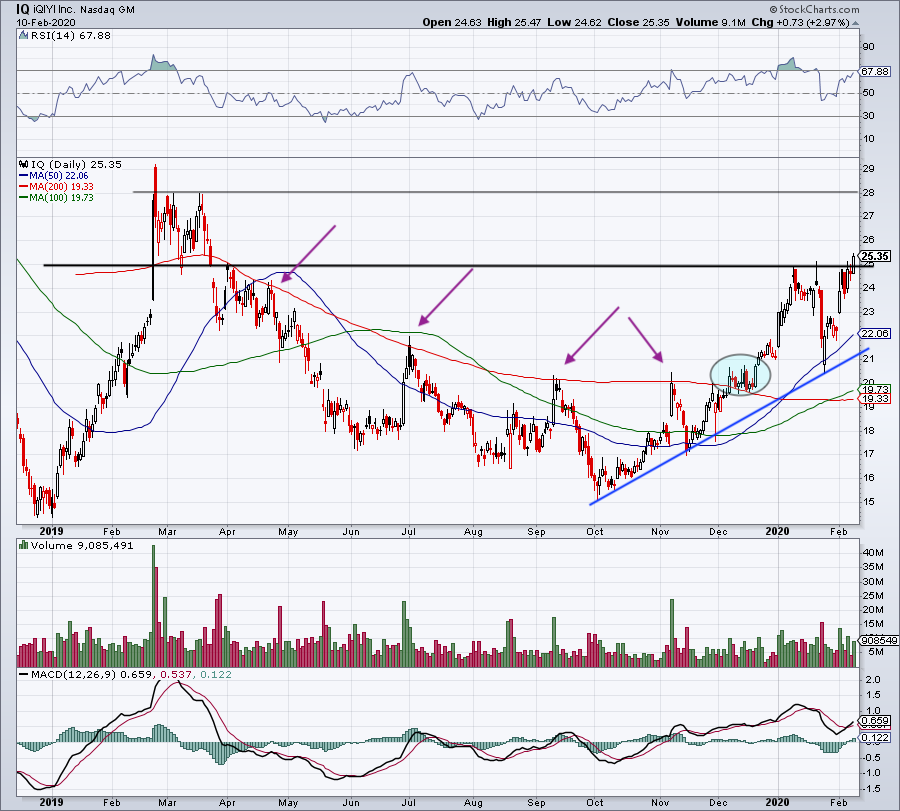This screenshot has height=811, width=900.
Task: Click the red MA(200) legend line marker
Action: (x=23, y=187)
